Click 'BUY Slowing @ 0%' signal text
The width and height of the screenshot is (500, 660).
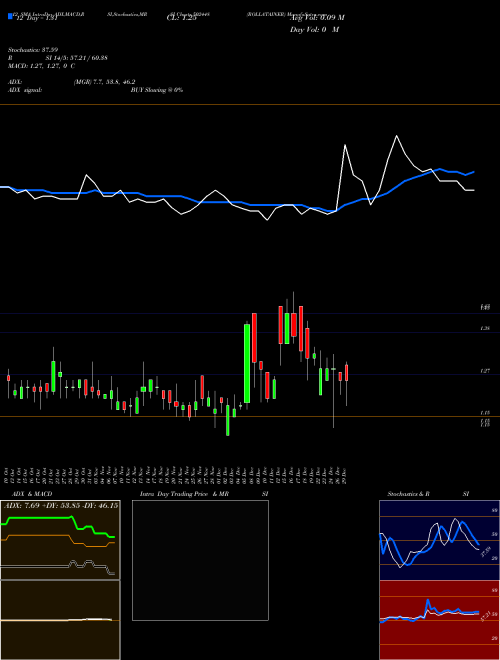point(157,90)
